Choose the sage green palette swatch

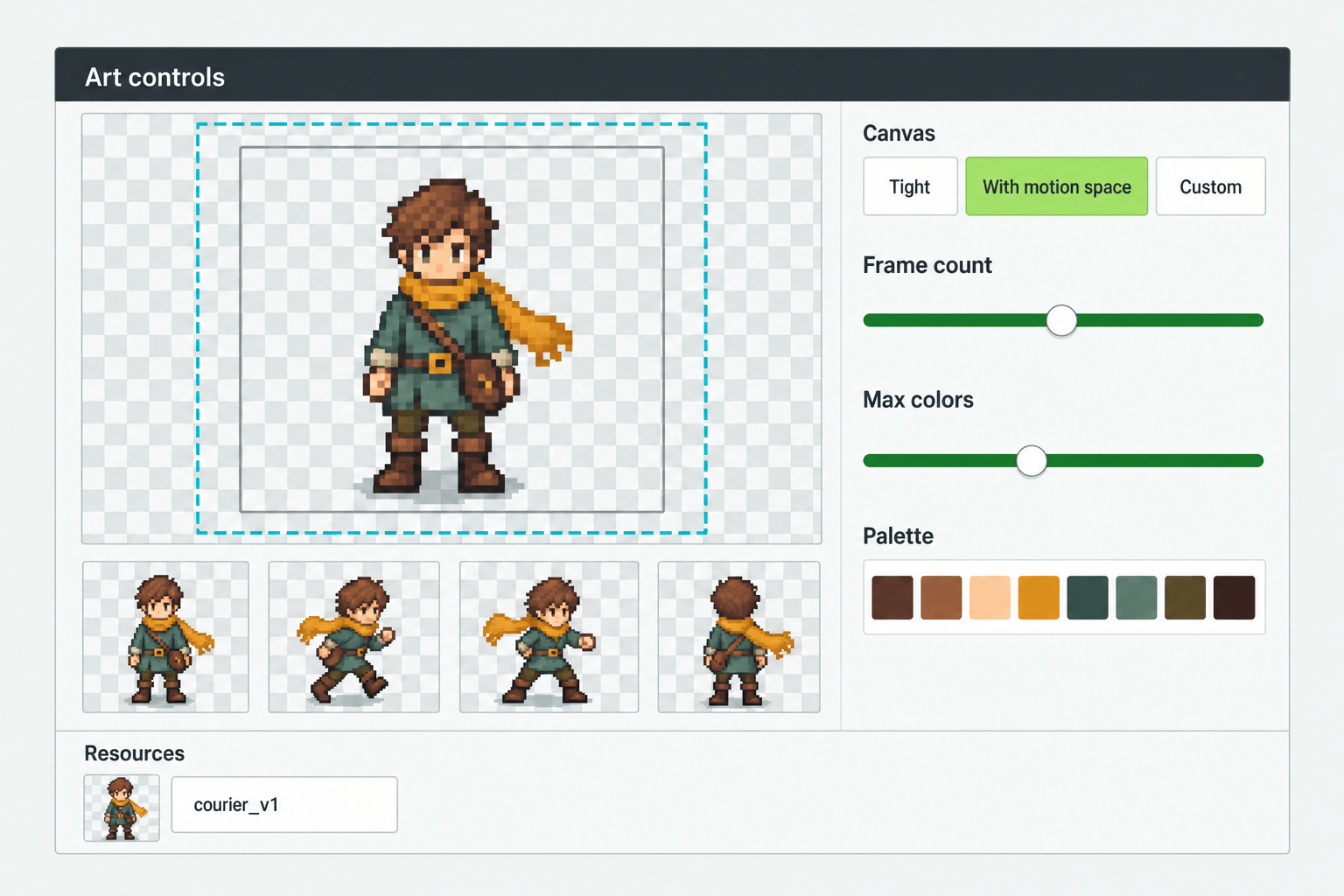tap(1137, 598)
